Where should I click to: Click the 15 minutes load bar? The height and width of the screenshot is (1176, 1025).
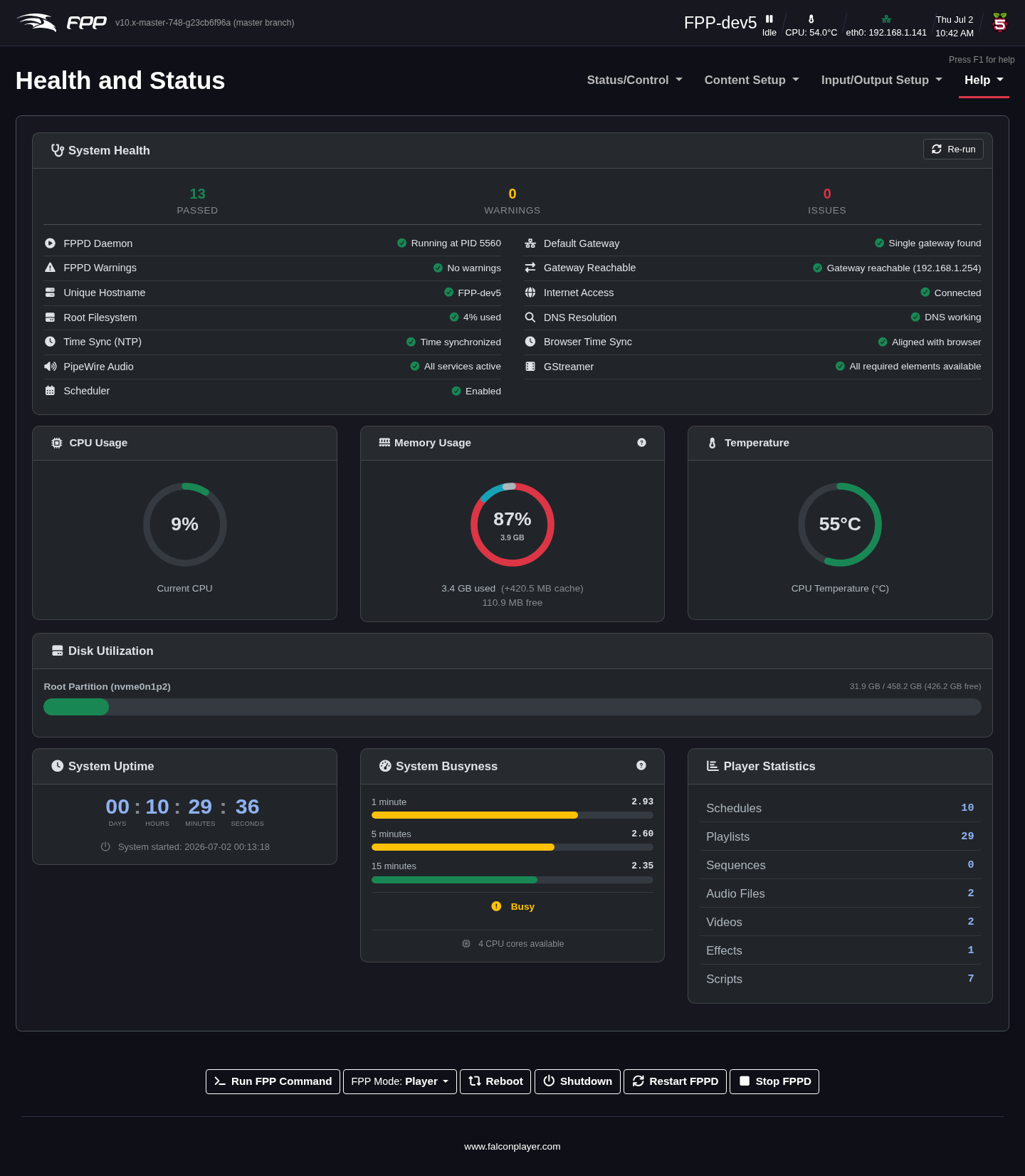pos(512,880)
